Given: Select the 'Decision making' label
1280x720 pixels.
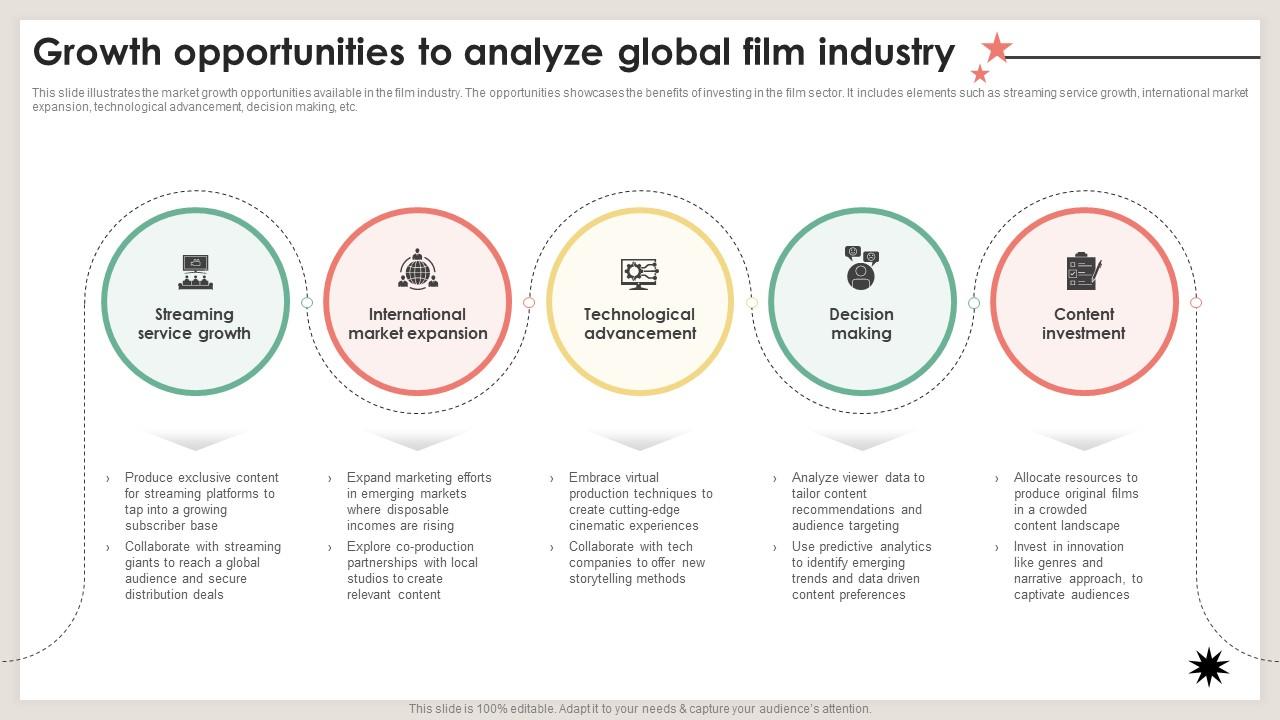Looking at the screenshot, I should coord(861,324).
